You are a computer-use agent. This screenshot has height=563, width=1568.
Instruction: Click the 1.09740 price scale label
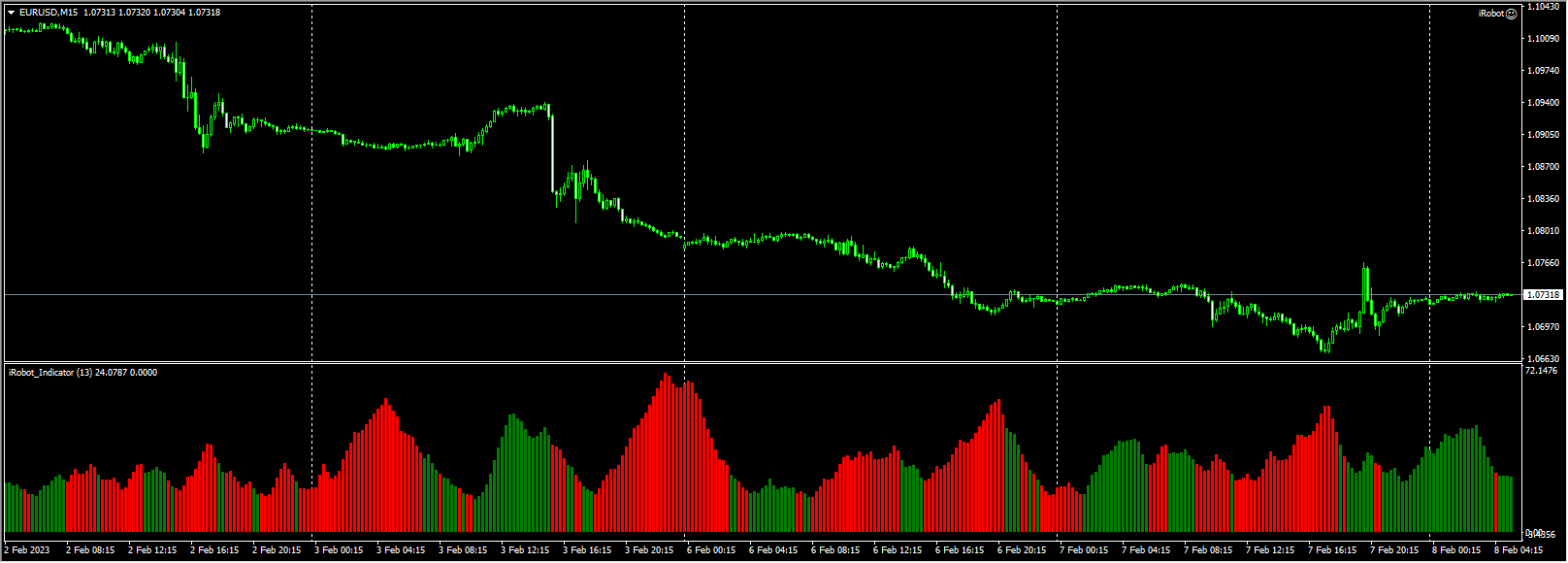tap(1543, 71)
